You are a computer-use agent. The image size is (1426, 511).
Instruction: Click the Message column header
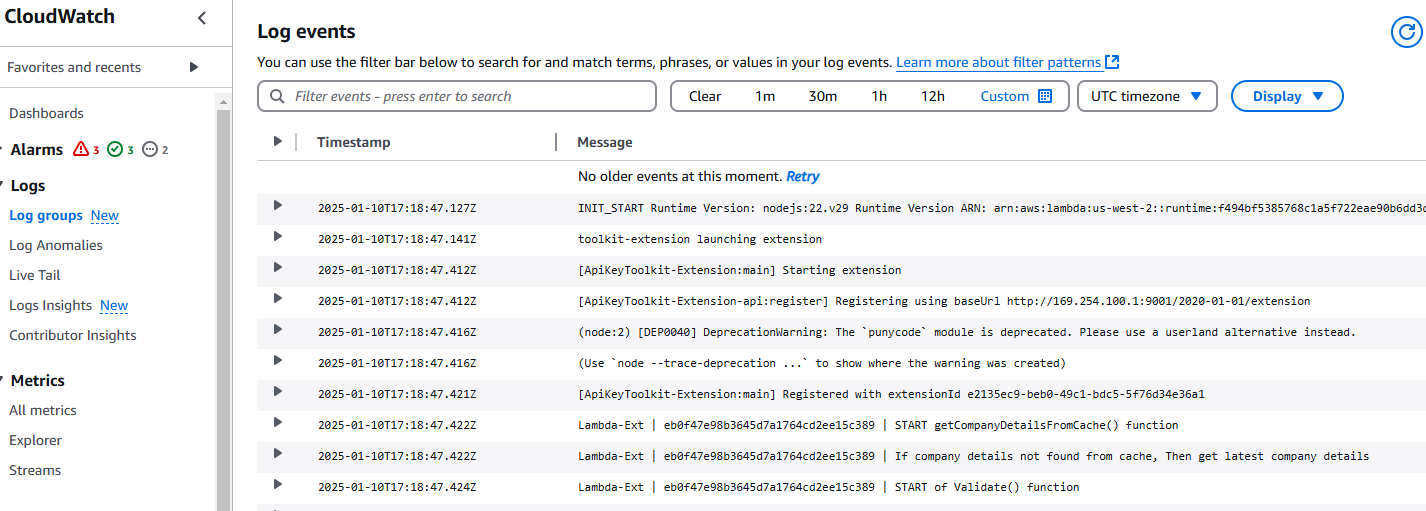point(605,142)
